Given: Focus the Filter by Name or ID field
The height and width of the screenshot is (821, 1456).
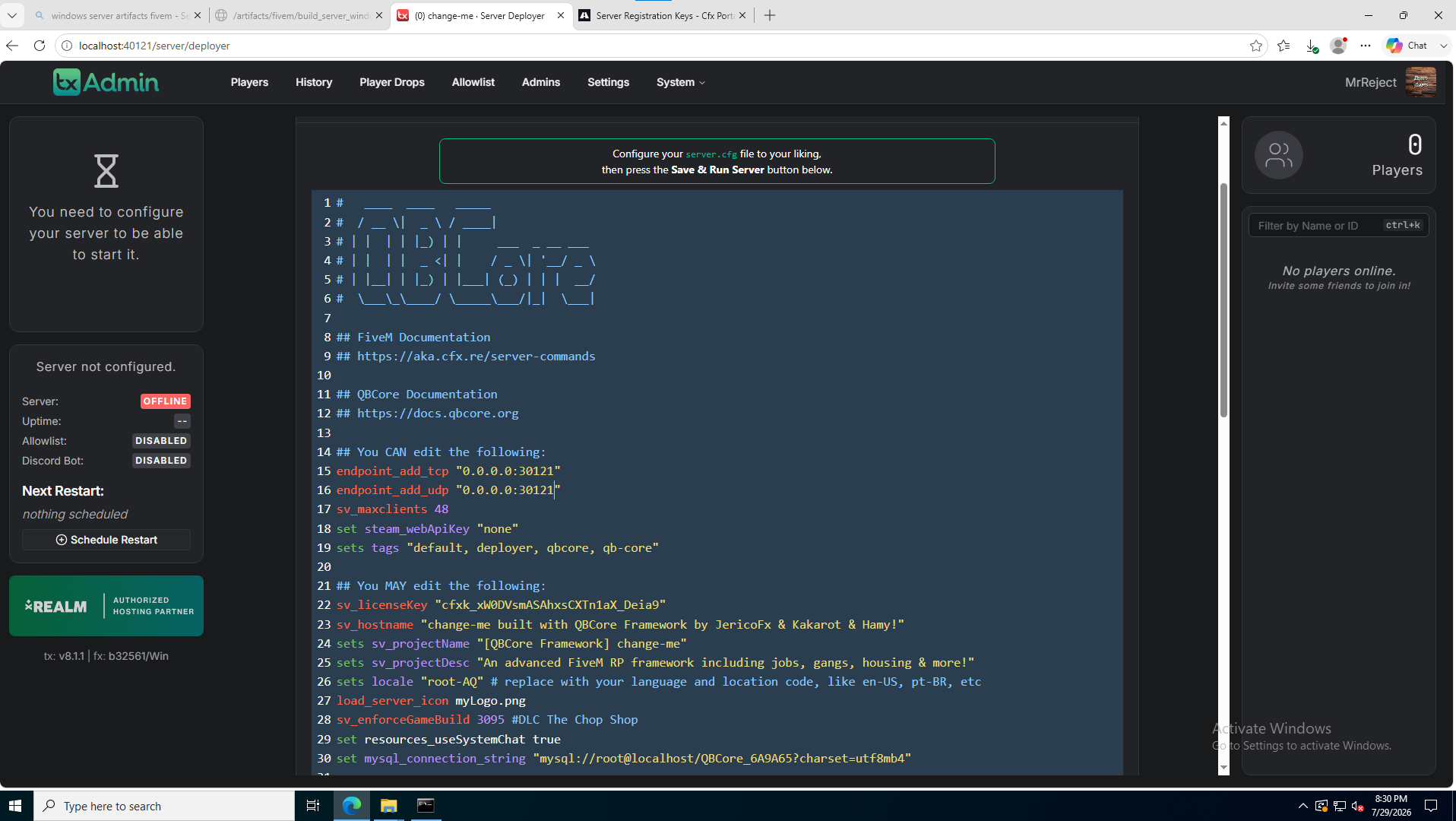Looking at the screenshot, I should 1338,225.
